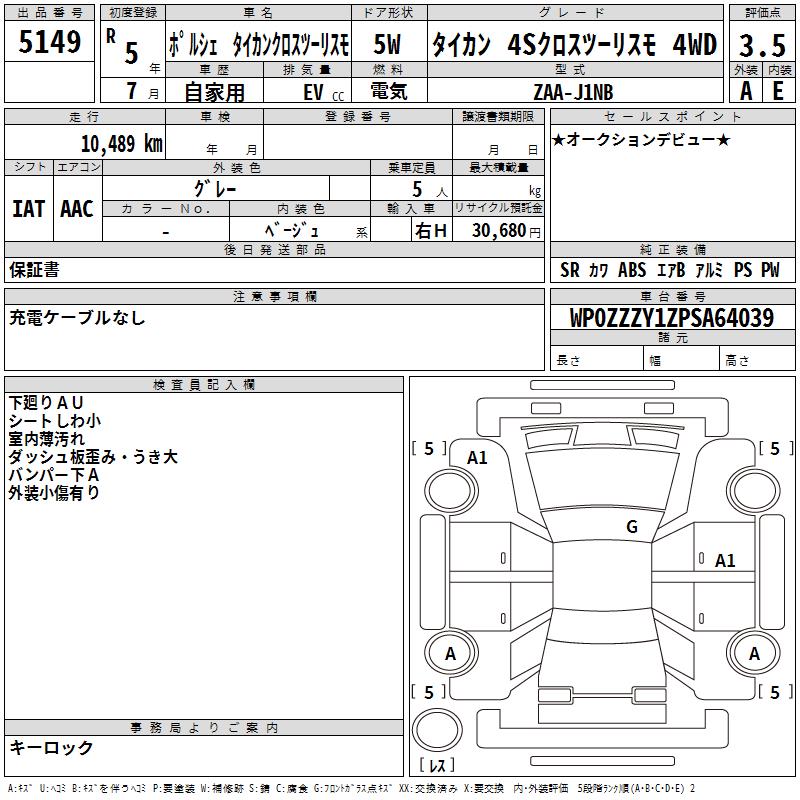Click the exterior grade A

(x=746, y=91)
